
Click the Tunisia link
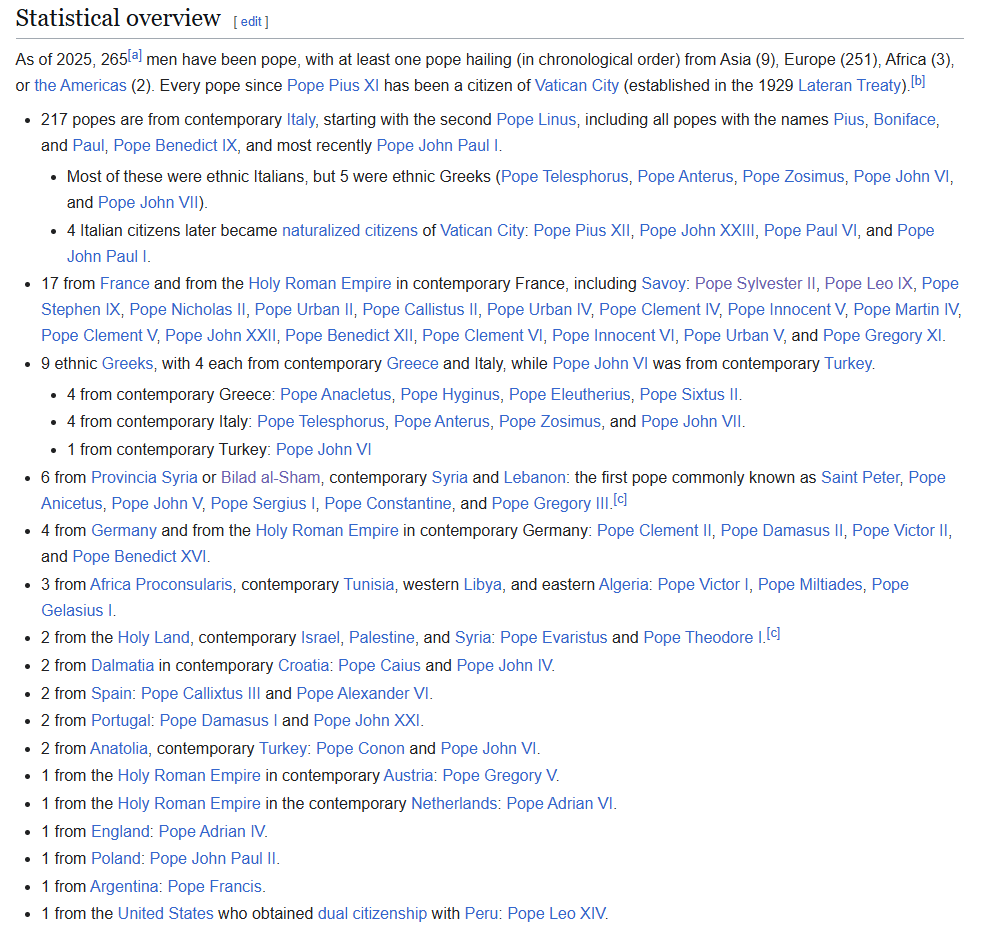coord(369,585)
